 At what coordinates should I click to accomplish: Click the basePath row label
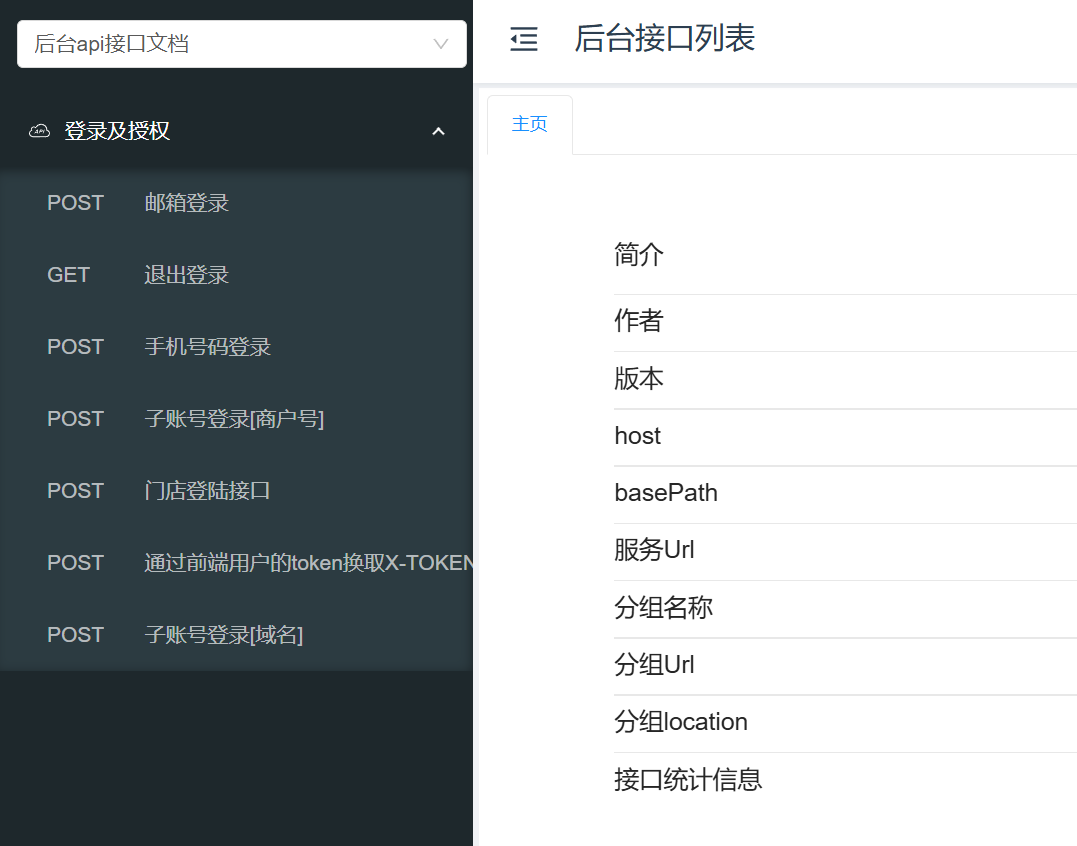click(x=666, y=493)
